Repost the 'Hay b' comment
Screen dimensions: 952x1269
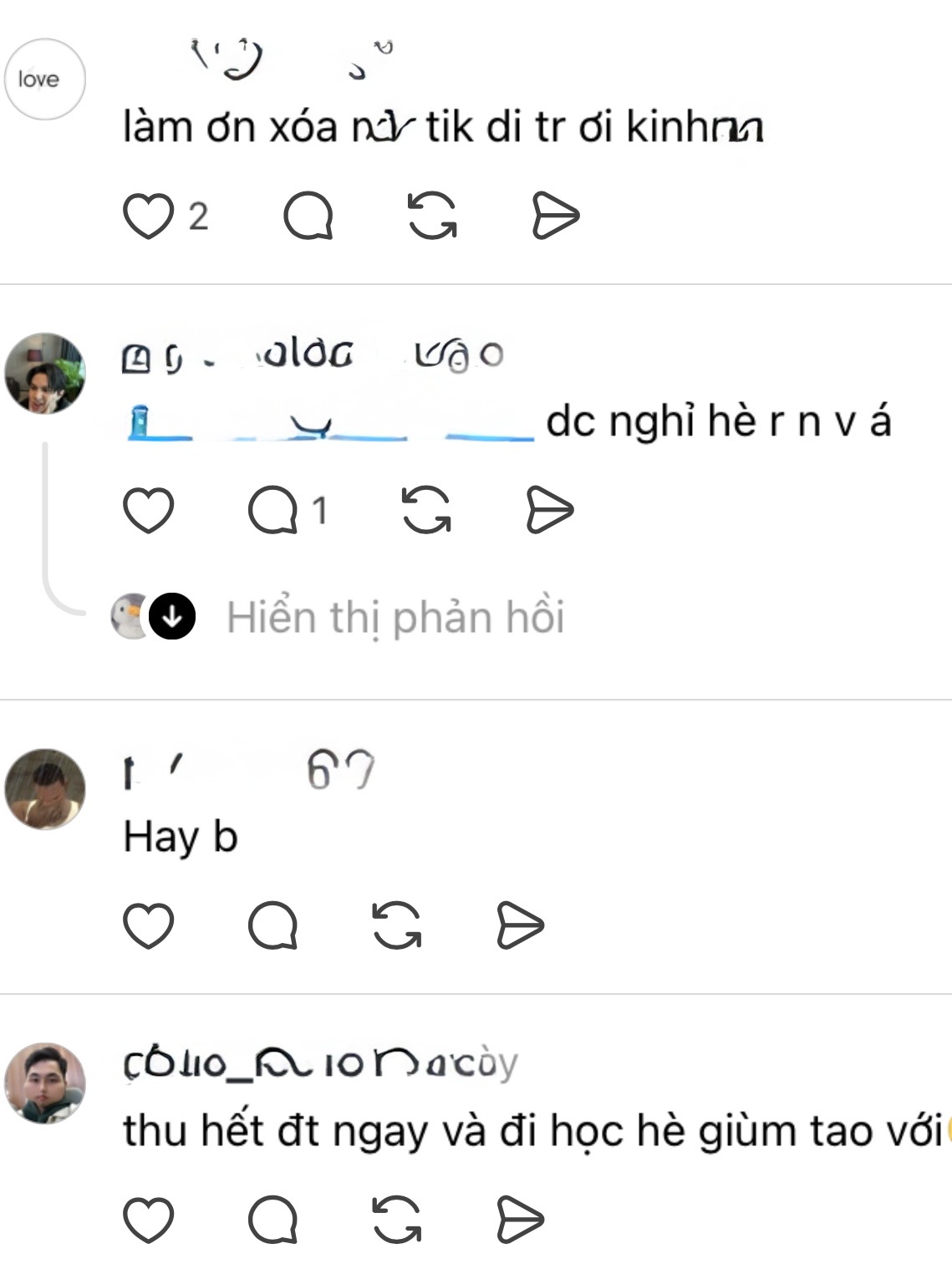coord(396,925)
